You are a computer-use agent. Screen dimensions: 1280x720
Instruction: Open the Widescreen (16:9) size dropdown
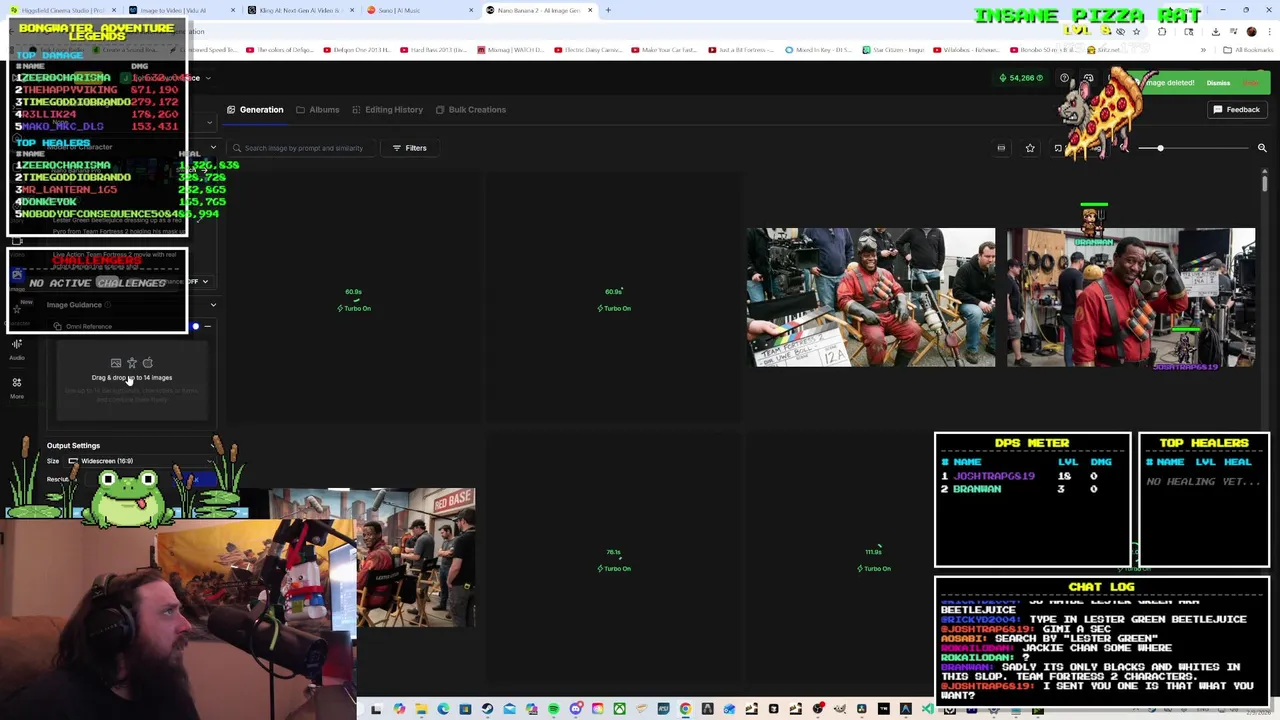(140, 461)
